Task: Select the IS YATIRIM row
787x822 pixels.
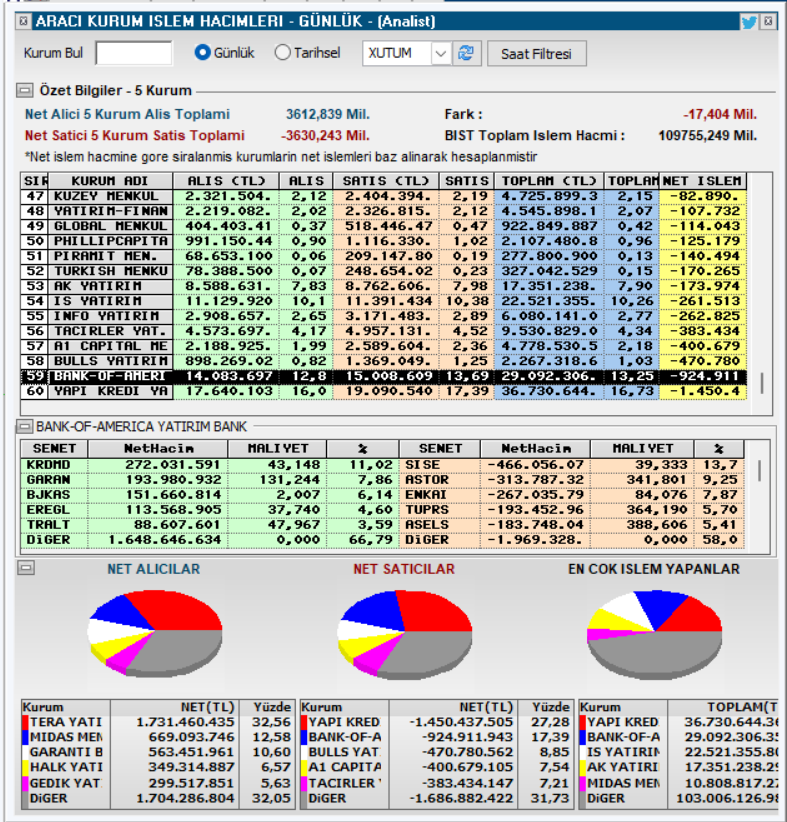Action: [384, 301]
